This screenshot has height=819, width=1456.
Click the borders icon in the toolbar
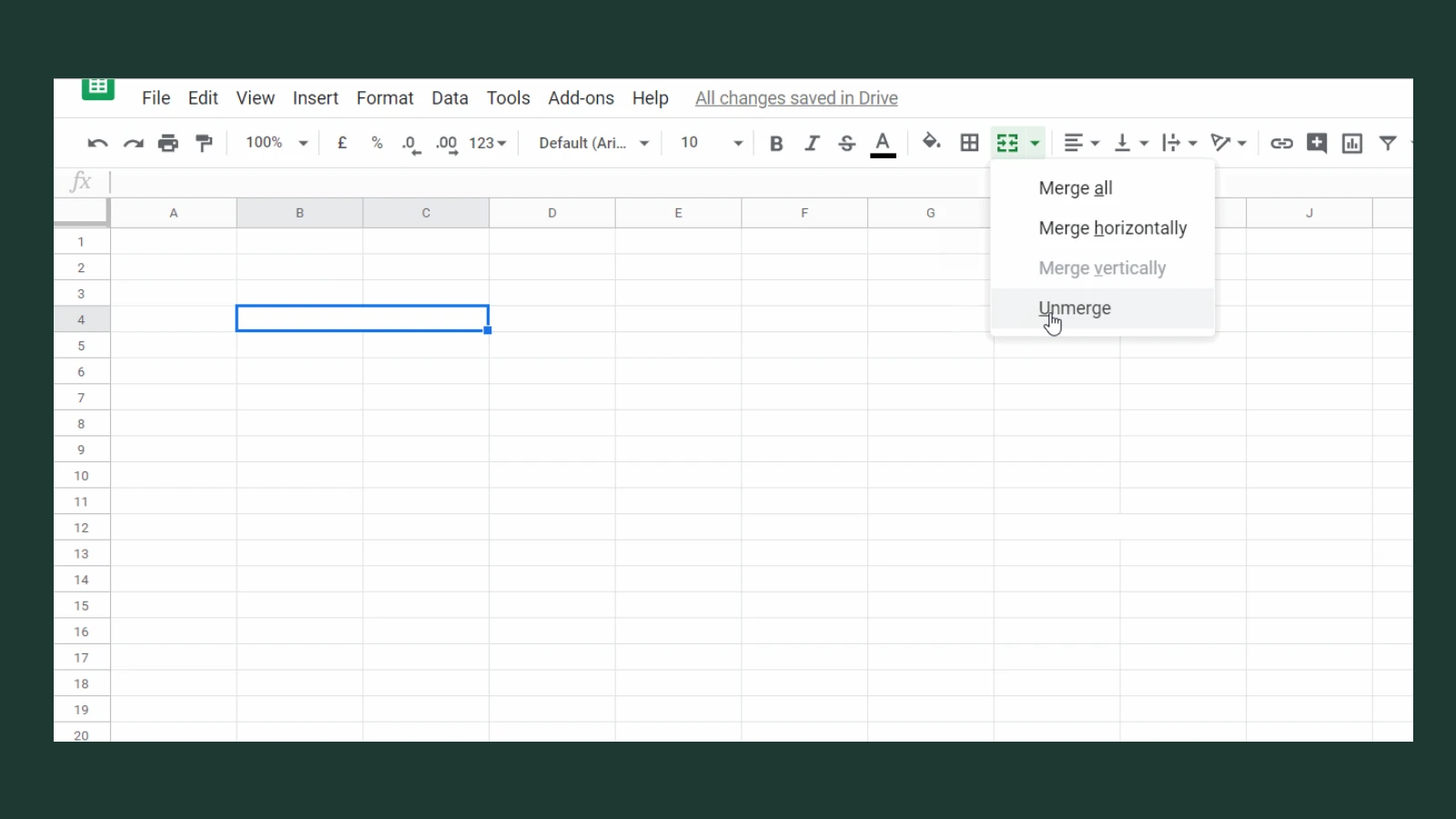click(x=968, y=143)
